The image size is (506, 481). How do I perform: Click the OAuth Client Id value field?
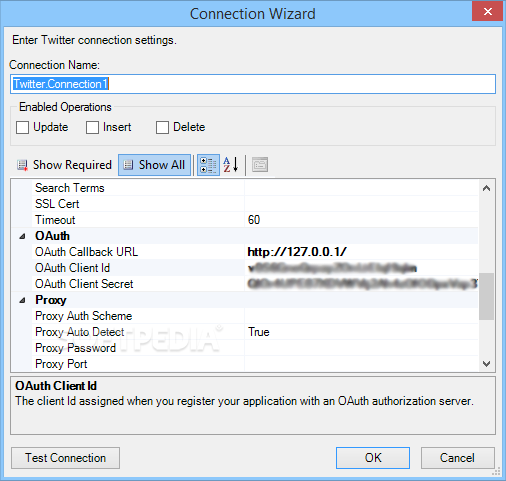point(362,268)
